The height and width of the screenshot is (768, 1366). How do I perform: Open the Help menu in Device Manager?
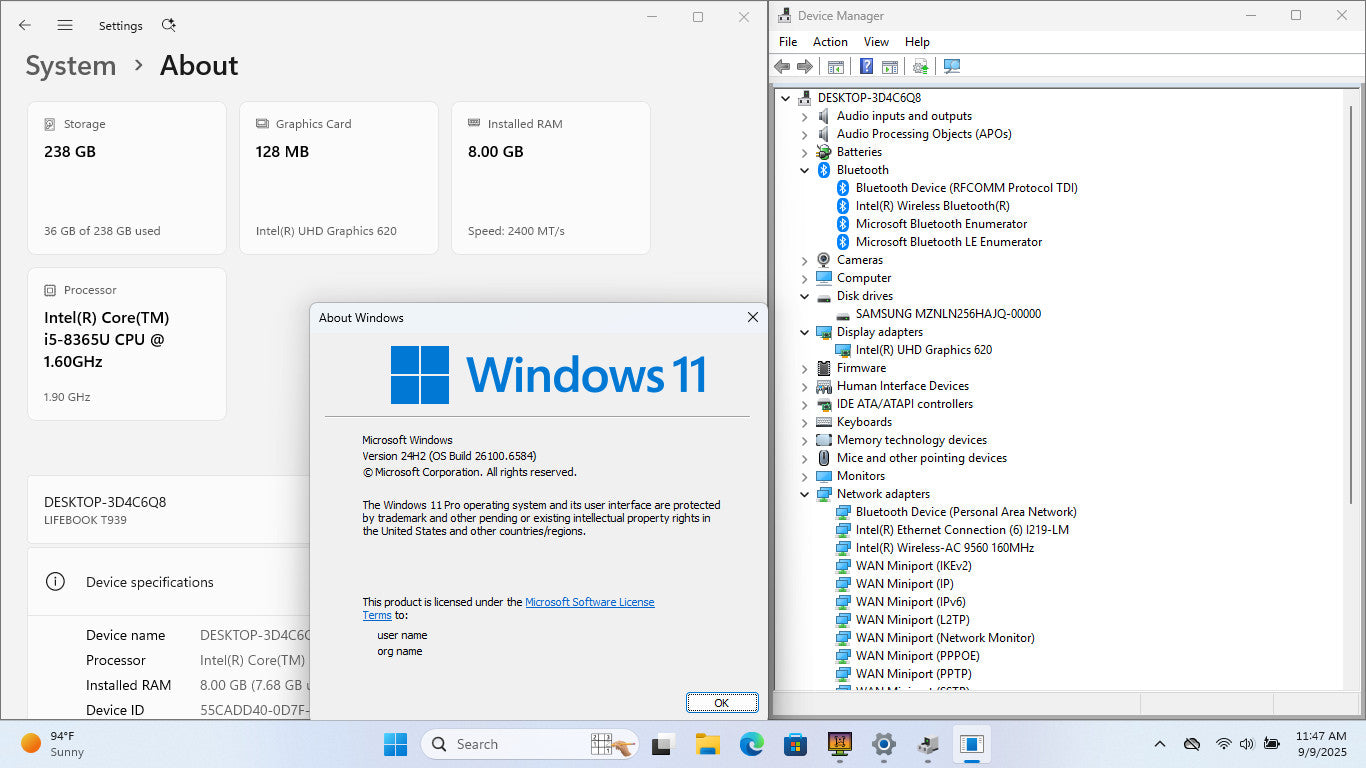tap(917, 42)
